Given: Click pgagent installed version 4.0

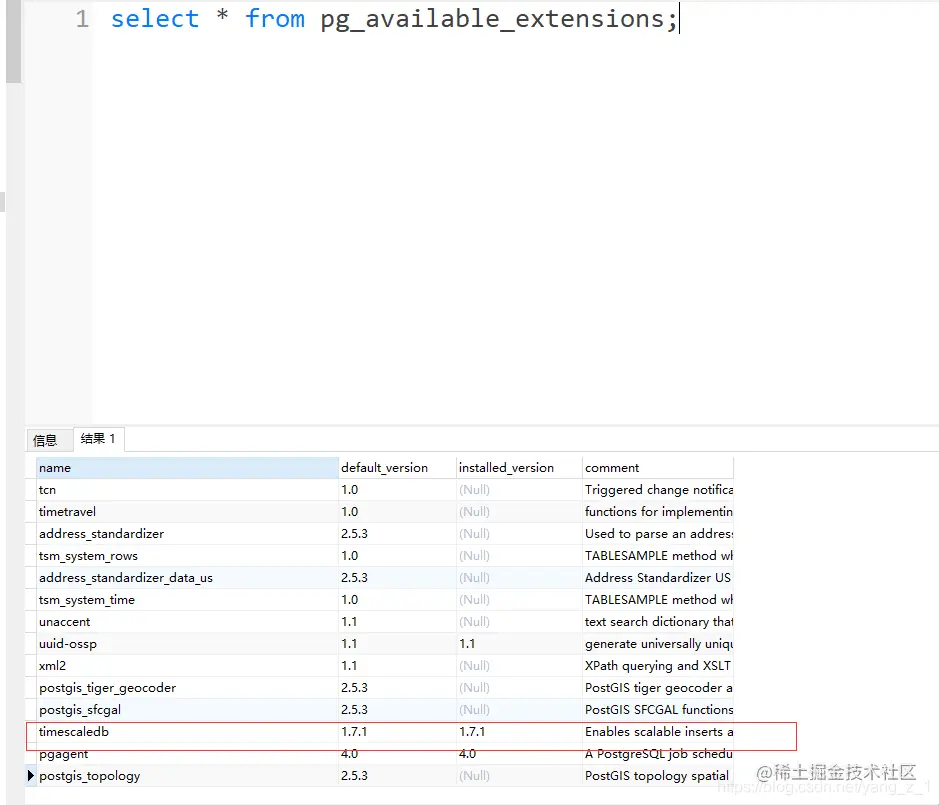Looking at the screenshot, I should tap(519, 754).
